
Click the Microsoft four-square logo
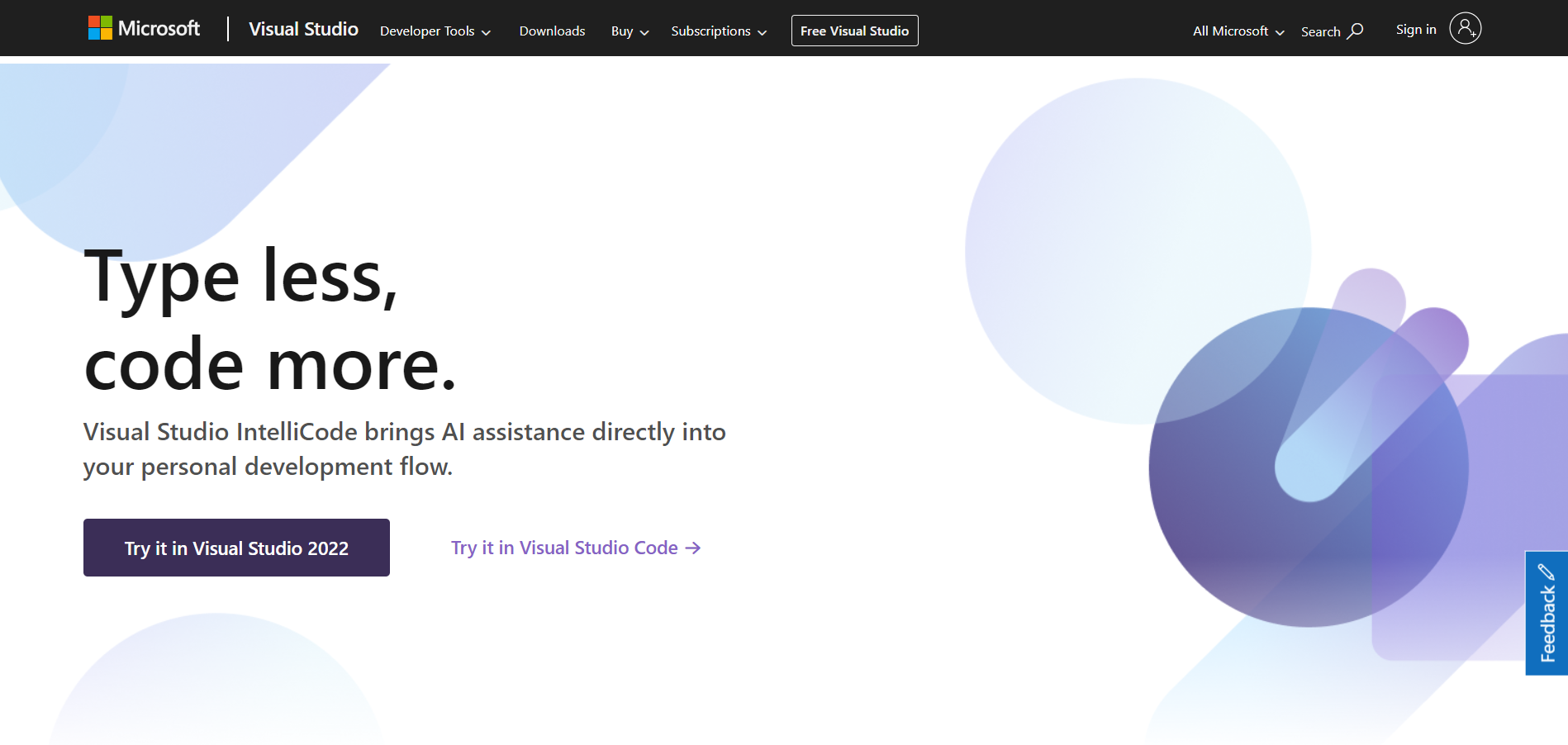tap(100, 28)
